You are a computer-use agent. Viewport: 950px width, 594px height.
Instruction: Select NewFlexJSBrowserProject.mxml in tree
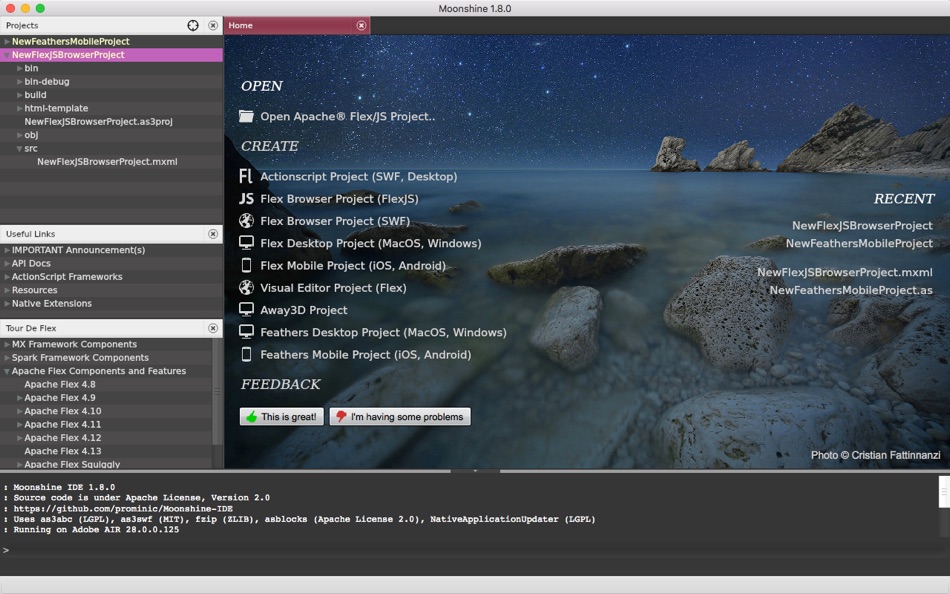click(107, 162)
